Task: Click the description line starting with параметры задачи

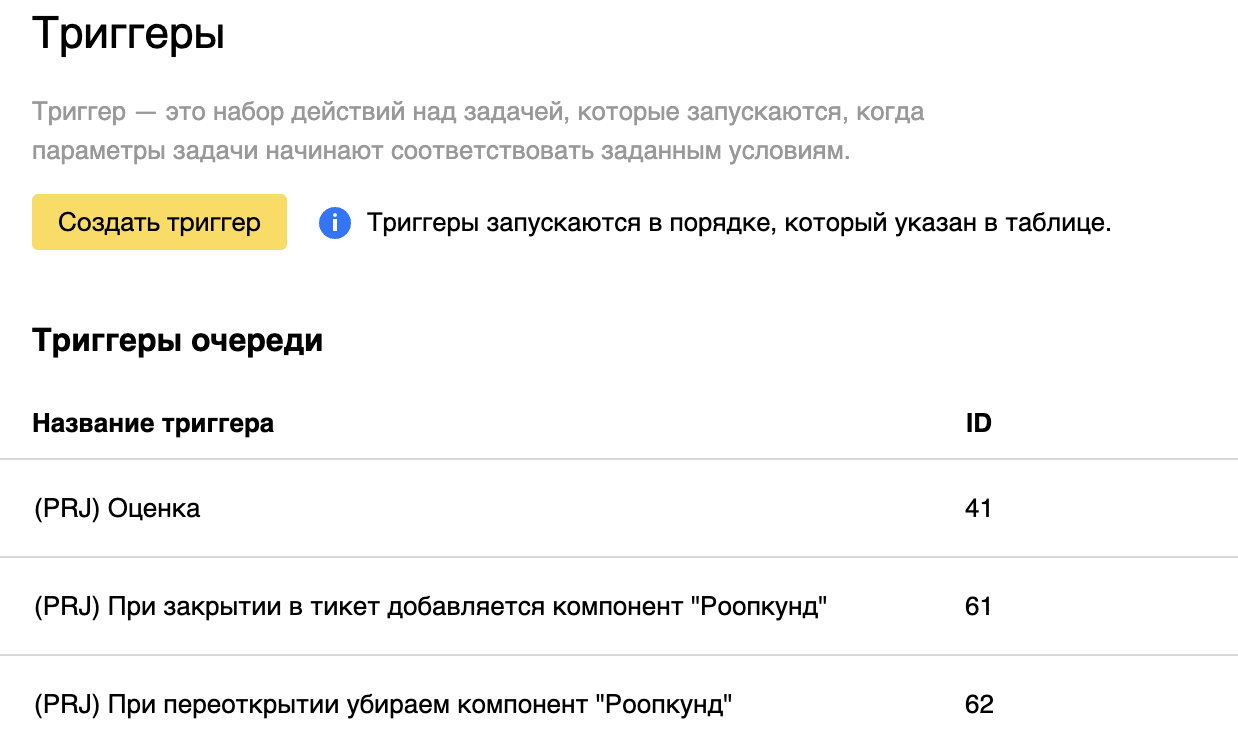Action: pyautogui.click(x=440, y=153)
